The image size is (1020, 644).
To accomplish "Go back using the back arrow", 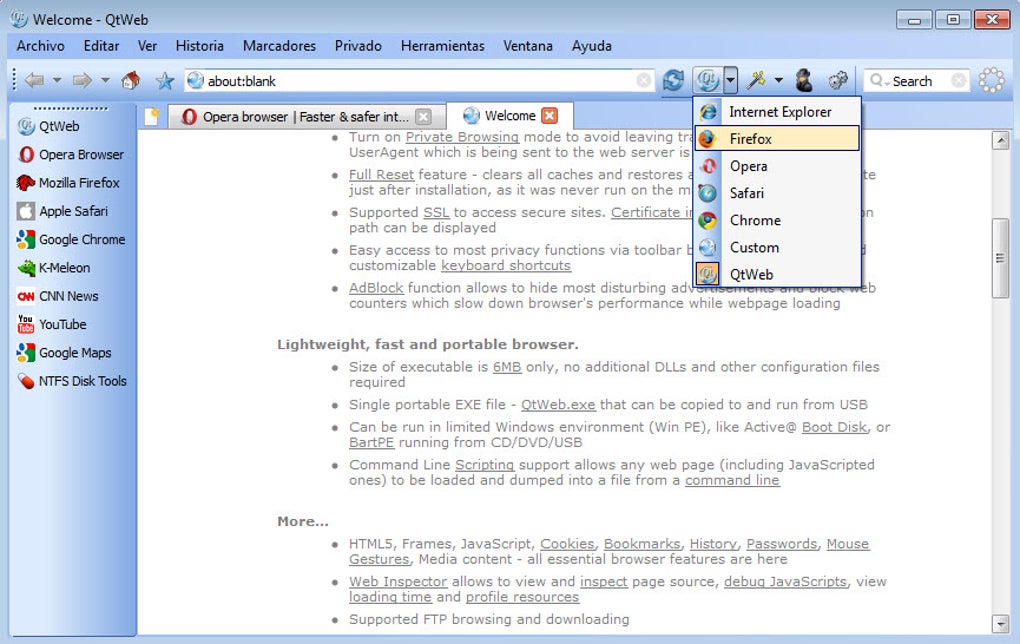I will click(x=34, y=81).
